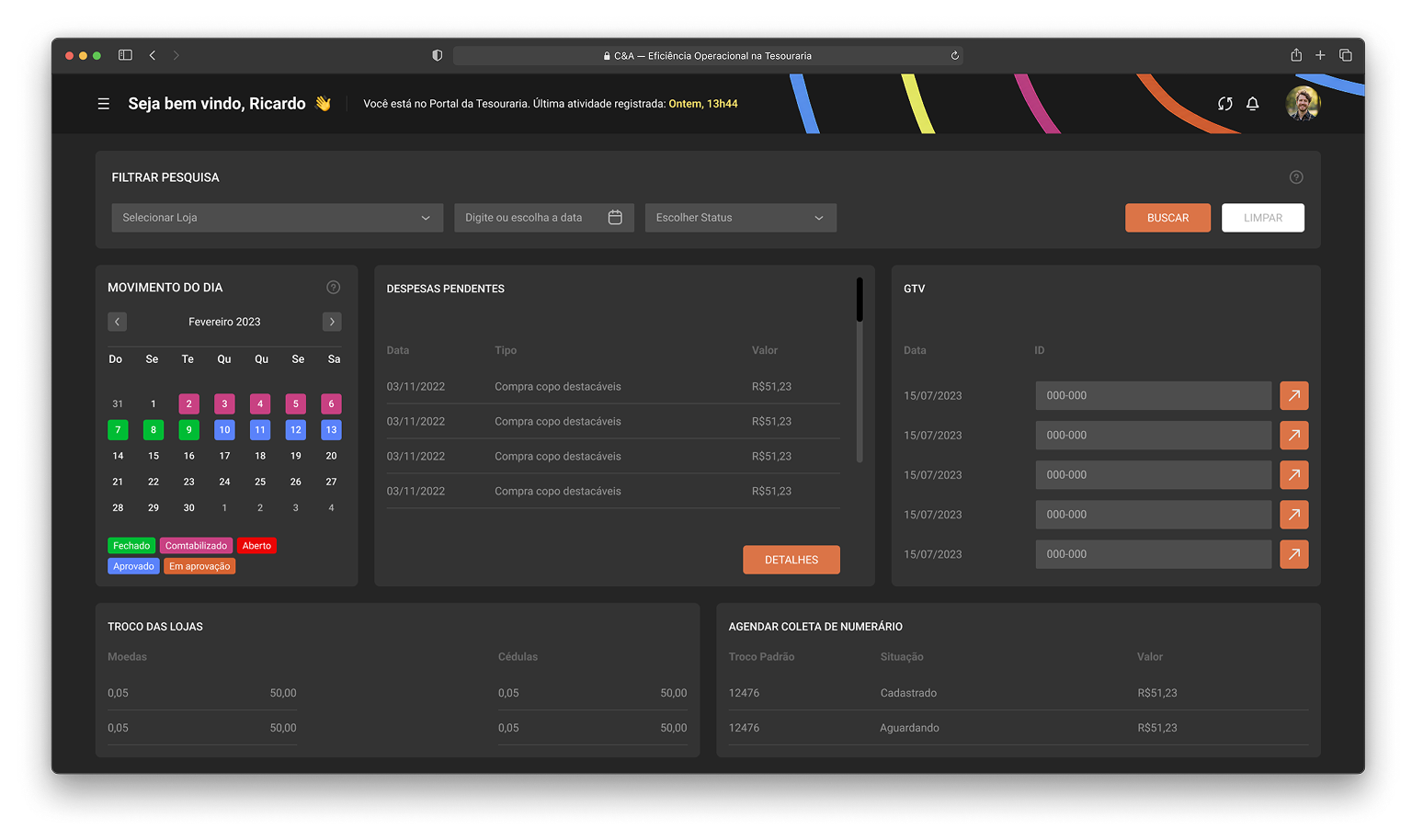This screenshot has height=840, width=1412.
Task: Open the first GTV row arrow button
Action: point(1294,395)
